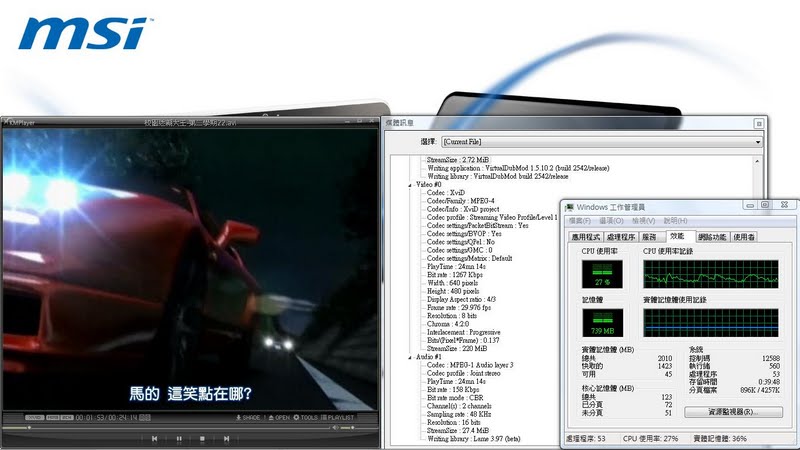Select the 'Frame rate : 29.976 fps' row
This screenshot has height=450, width=800.
point(459,307)
